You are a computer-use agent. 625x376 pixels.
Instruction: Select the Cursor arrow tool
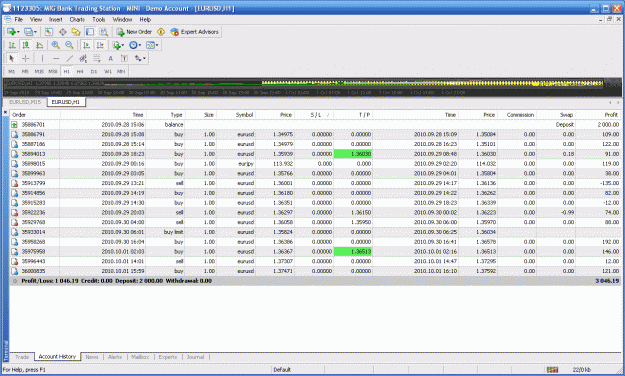(x=12, y=58)
